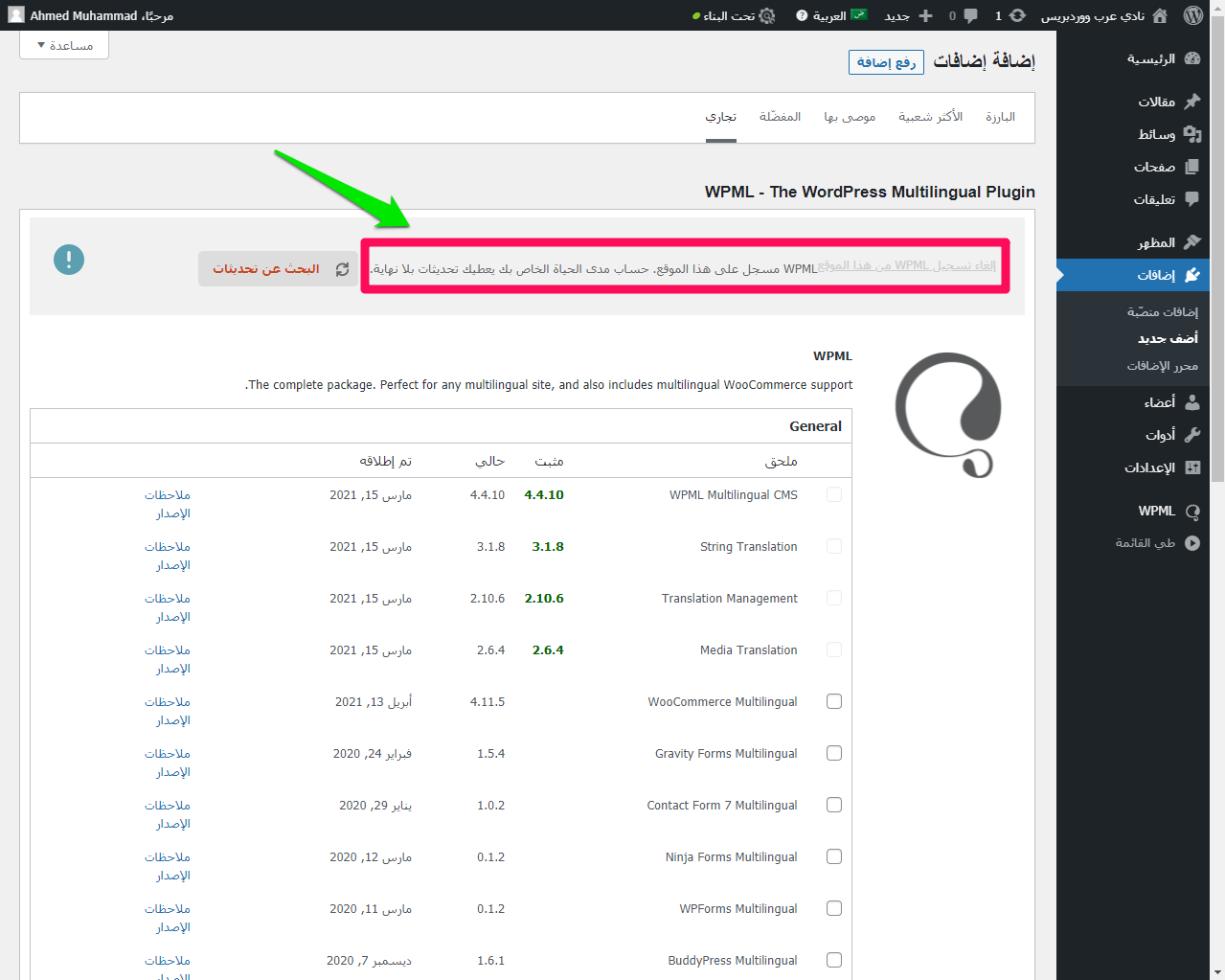Open the Posts menu (مقالات)
The width and height of the screenshot is (1225, 980).
pyautogui.click(x=1156, y=102)
